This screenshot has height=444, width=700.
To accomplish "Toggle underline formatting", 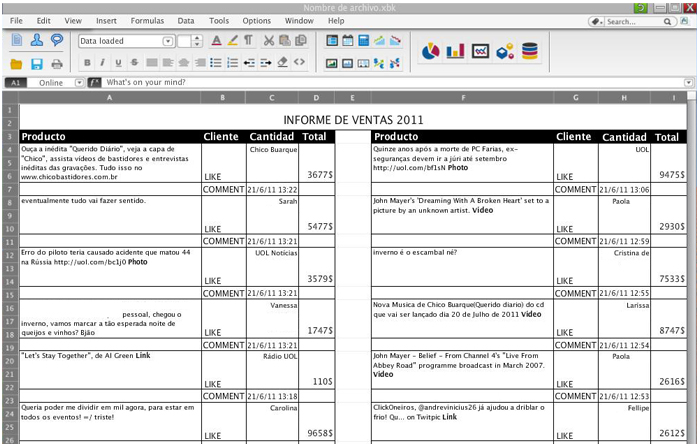I will (118, 62).
